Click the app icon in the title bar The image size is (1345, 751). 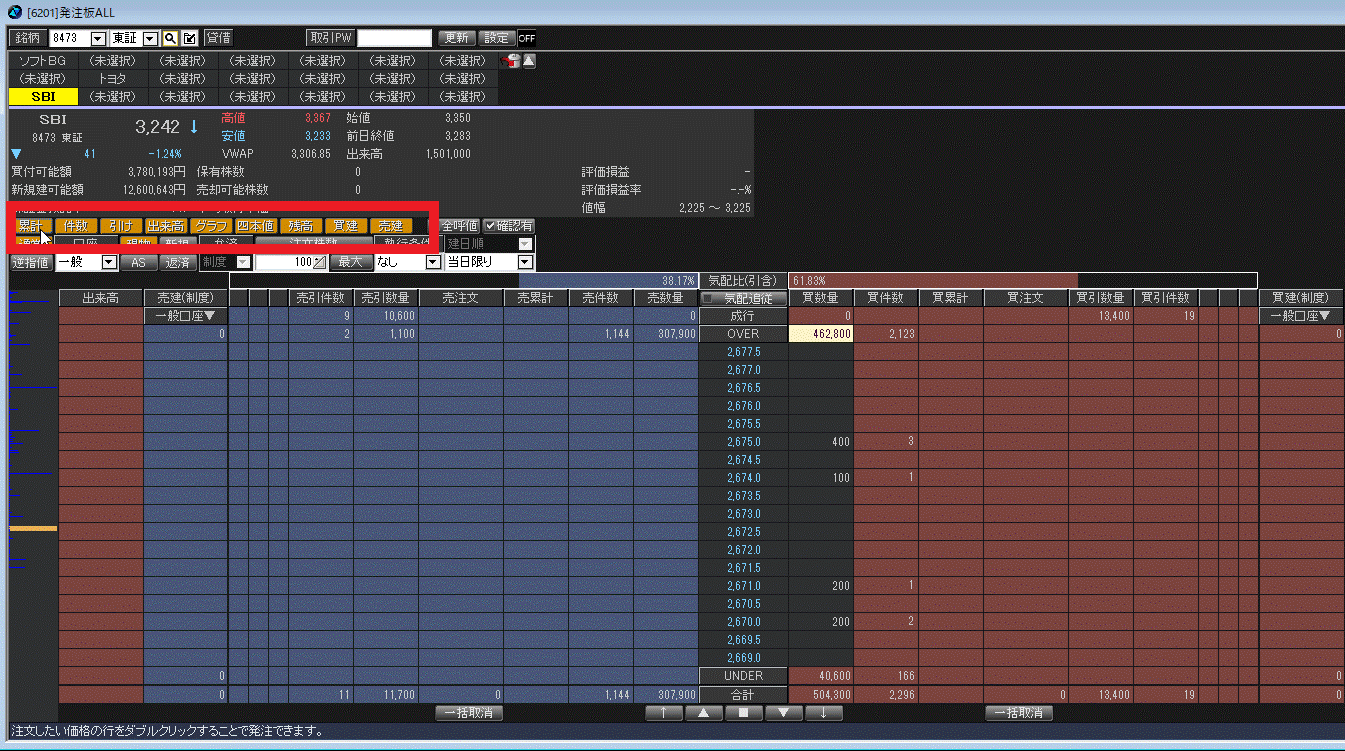coord(15,11)
